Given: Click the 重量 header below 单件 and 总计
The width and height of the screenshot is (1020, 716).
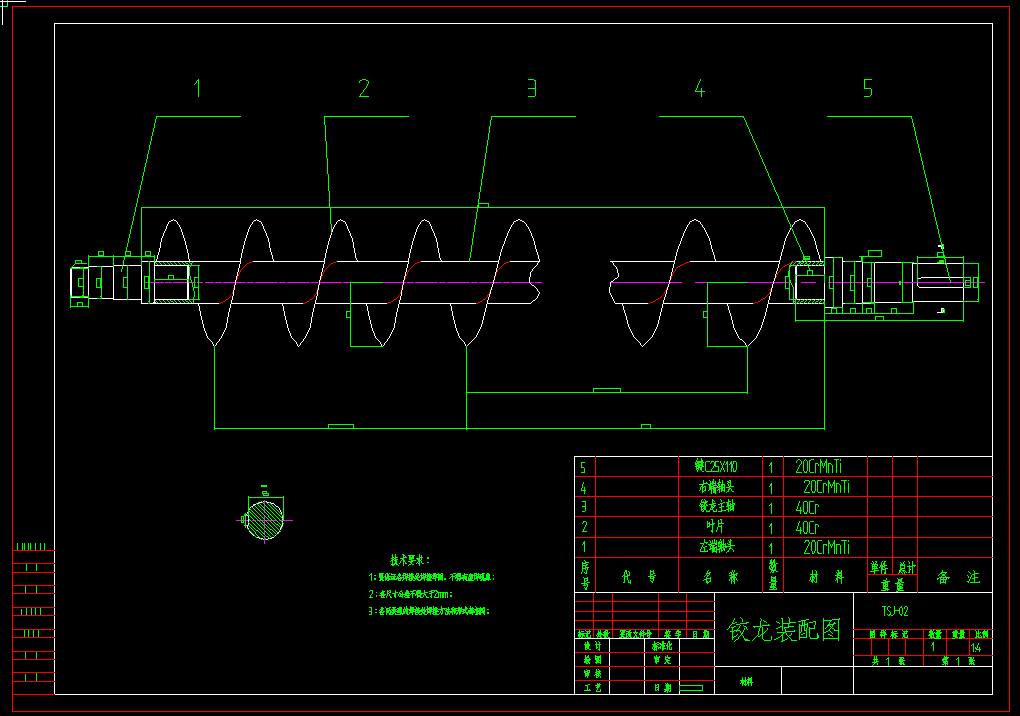Looking at the screenshot, I should click(892, 585).
